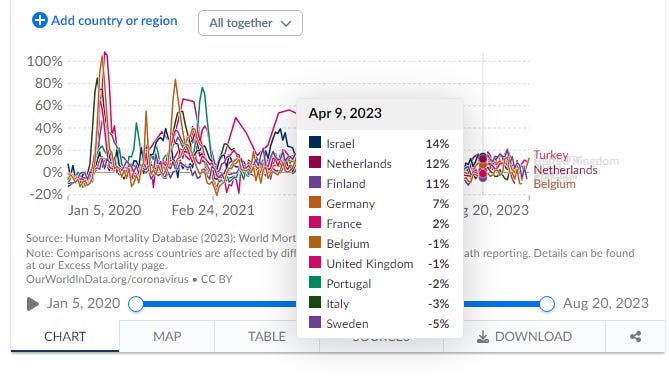Viewport: 669px width, 379px height.
Task: Click the OurWorldInData.org/coronavirus source text
Action: coord(107,280)
